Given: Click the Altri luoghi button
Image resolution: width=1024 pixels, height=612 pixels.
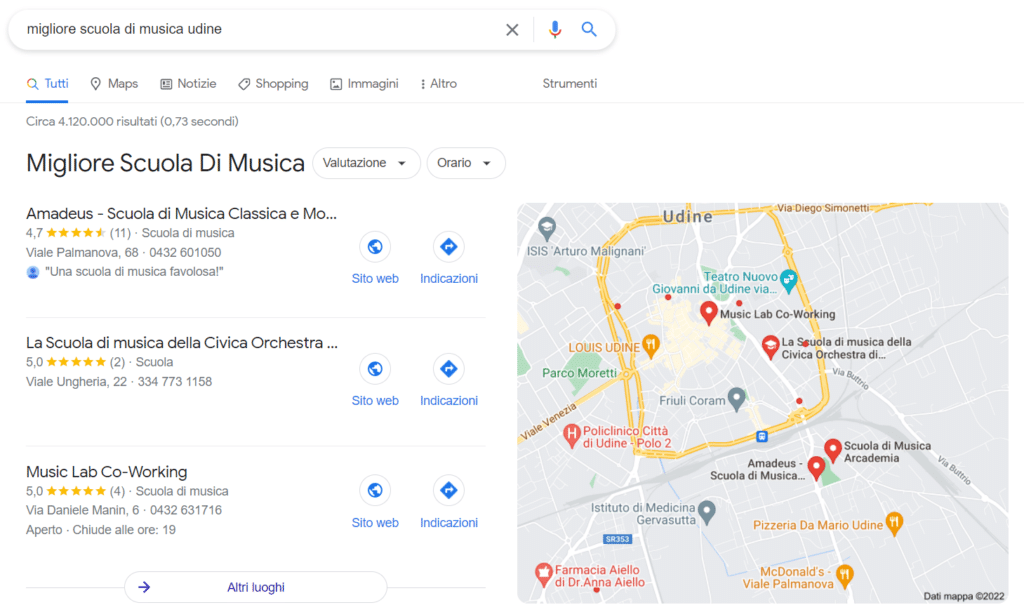Looking at the screenshot, I should click(255, 587).
